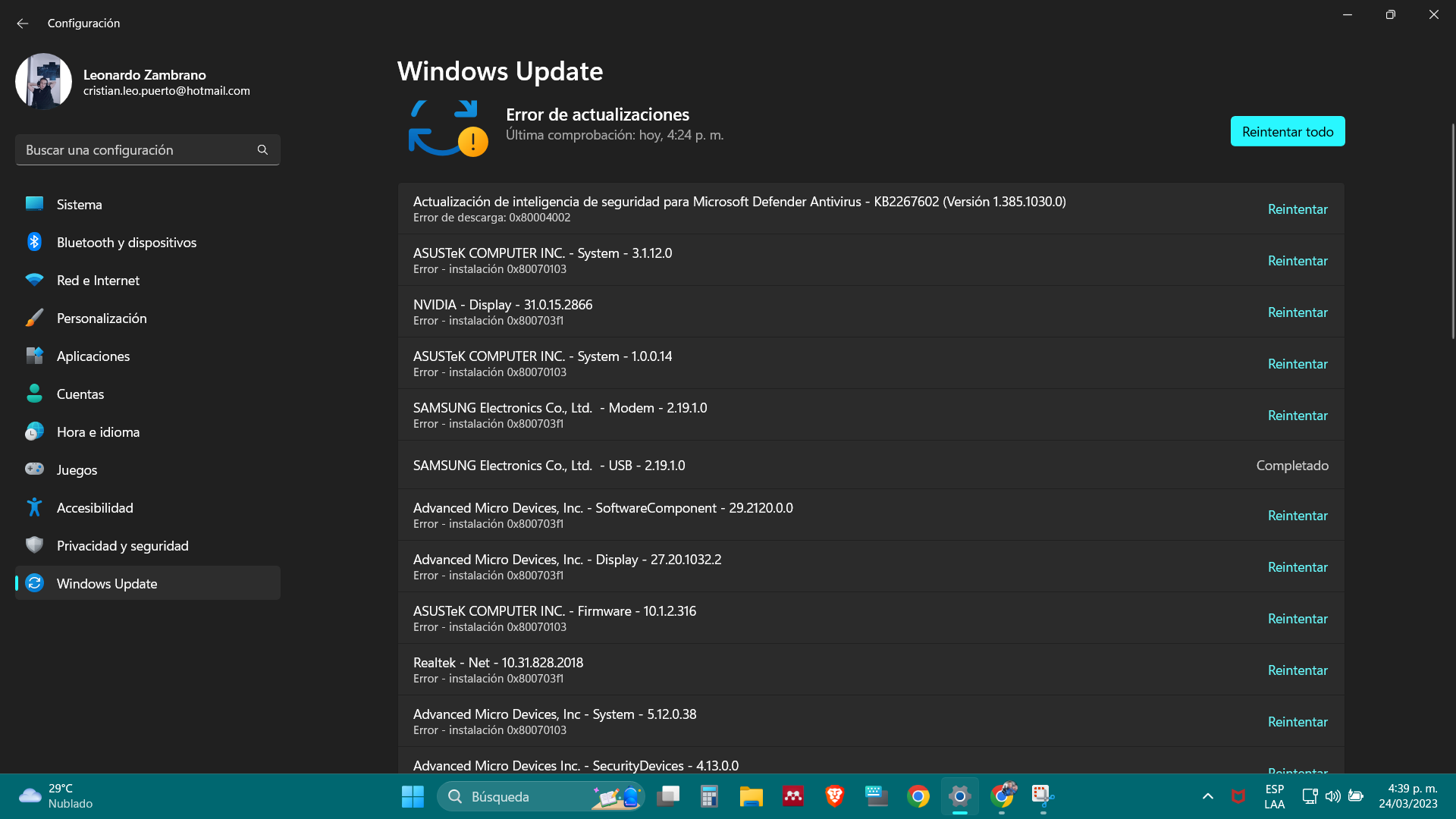
Task: Retry AMD System 5.12.0.38 update
Action: [x=1298, y=722]
